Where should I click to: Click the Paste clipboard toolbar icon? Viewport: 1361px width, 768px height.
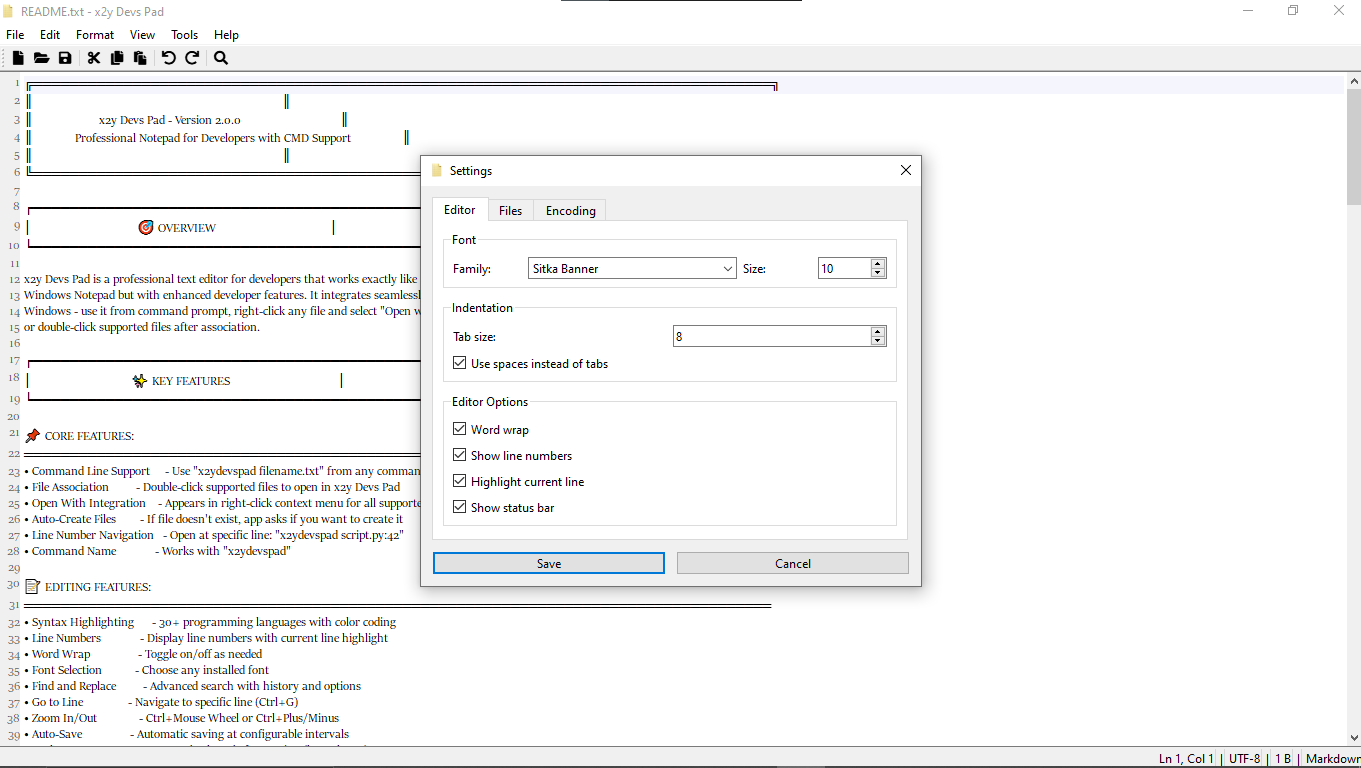[x=140, y=58]
